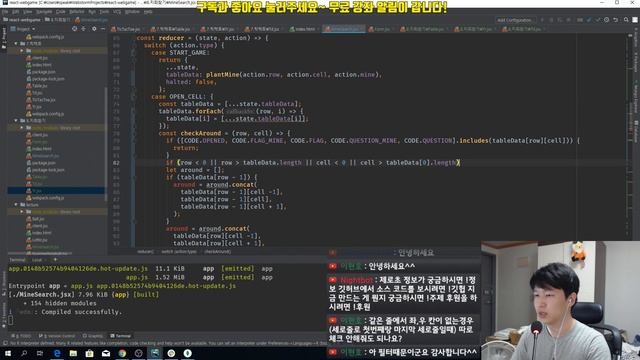Screen dimensions: 640x360
Task: Expand first node_modules library root folder
Action: click(x=22, y=51)
